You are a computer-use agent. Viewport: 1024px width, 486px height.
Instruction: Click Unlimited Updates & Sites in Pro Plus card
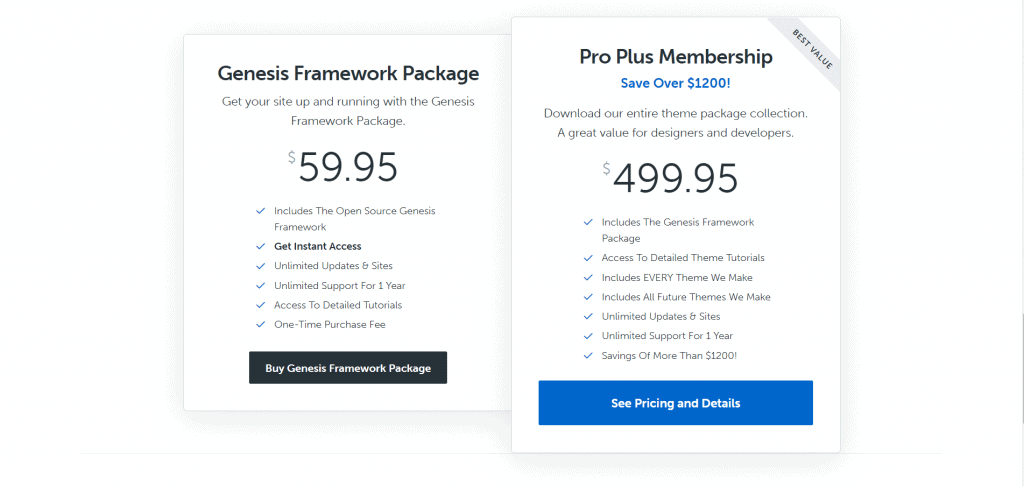coord(661,316)
